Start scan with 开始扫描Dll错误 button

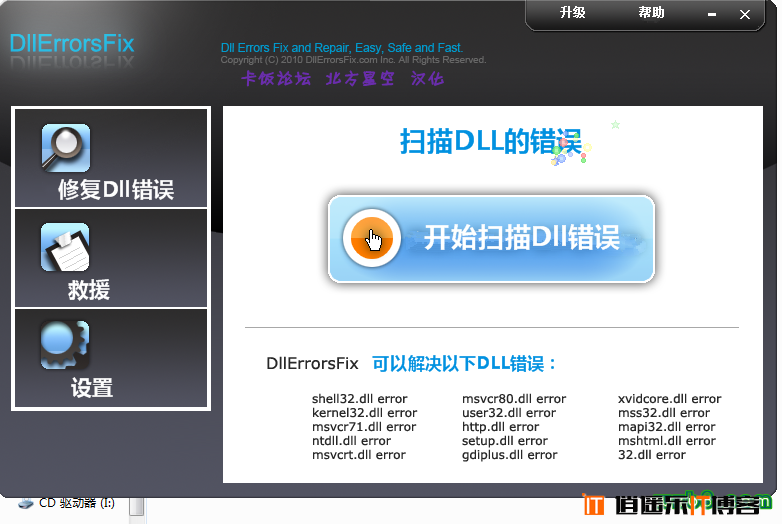(x=491, y=239)
